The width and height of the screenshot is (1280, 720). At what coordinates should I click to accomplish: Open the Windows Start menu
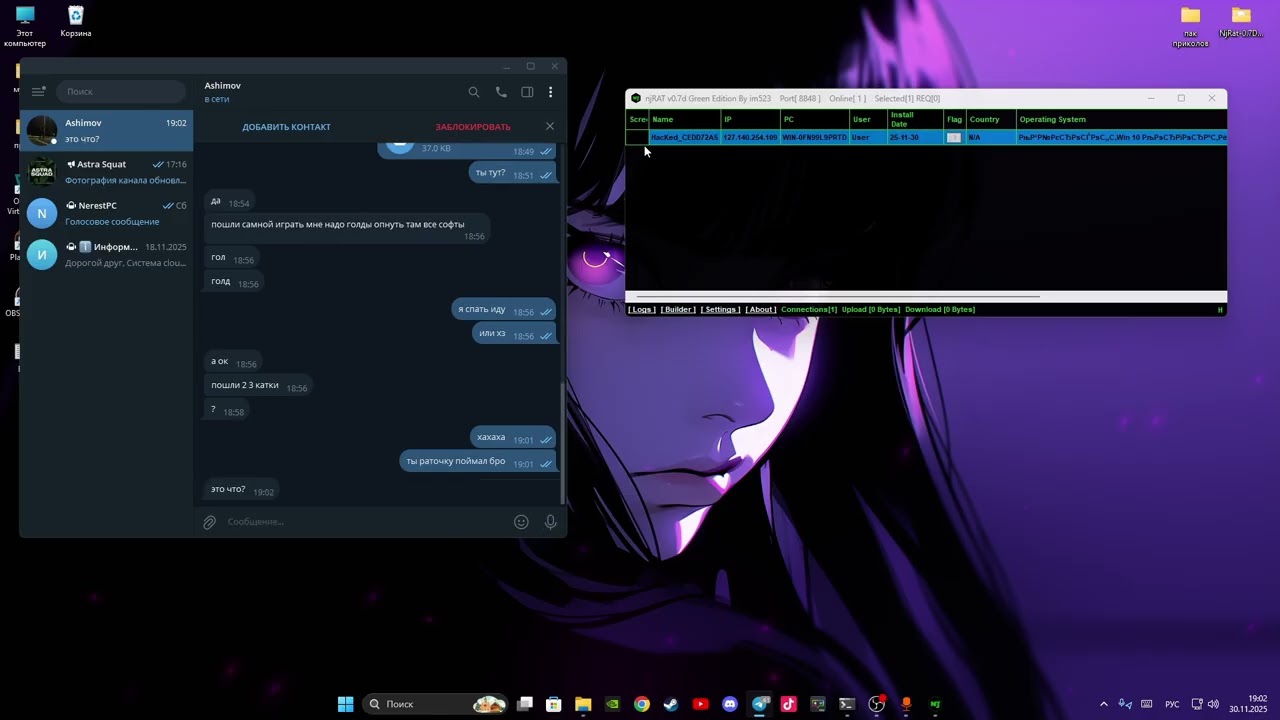(x=345, y=704)
